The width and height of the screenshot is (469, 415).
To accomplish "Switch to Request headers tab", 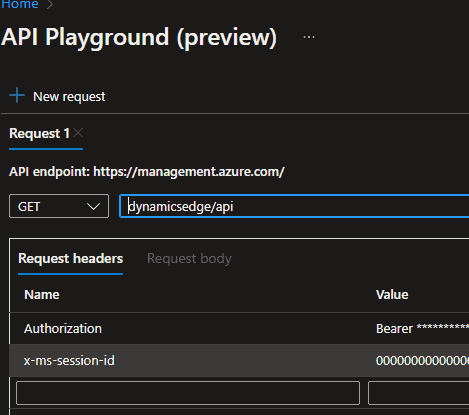I will click(71, 259).
